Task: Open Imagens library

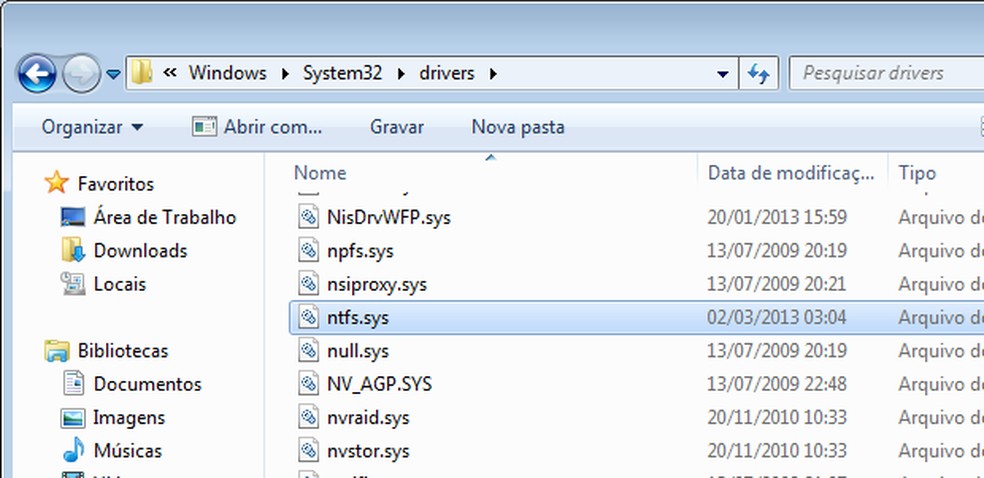Action: (129, 418)
